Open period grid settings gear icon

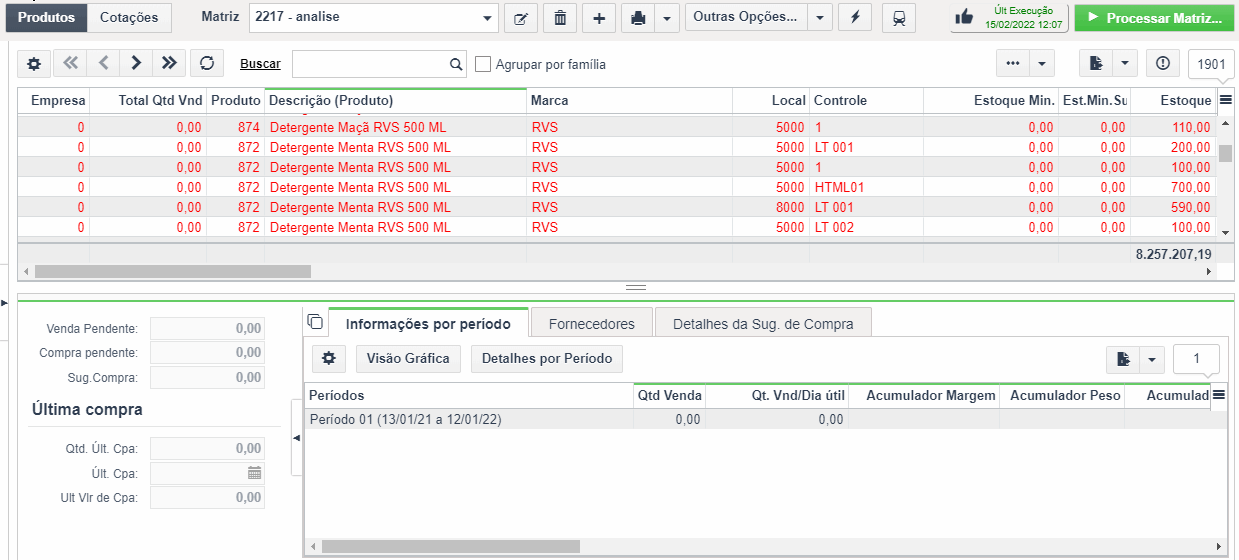pyautogui.click(x=328, y=358)
